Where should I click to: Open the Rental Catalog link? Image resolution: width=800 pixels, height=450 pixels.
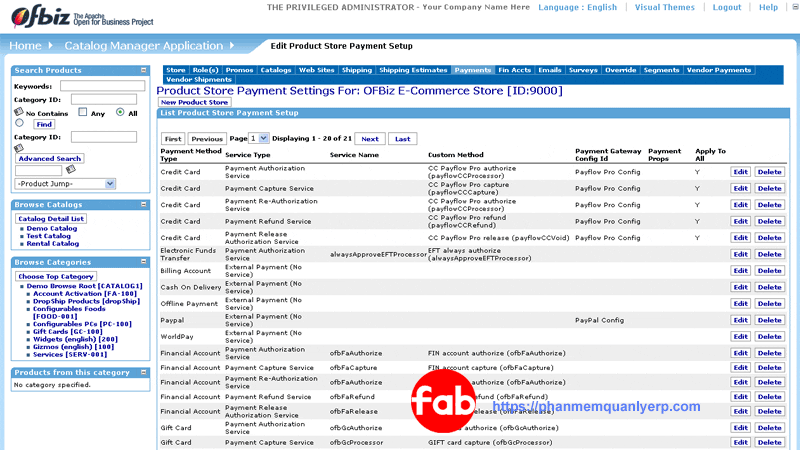pos(53,244)
